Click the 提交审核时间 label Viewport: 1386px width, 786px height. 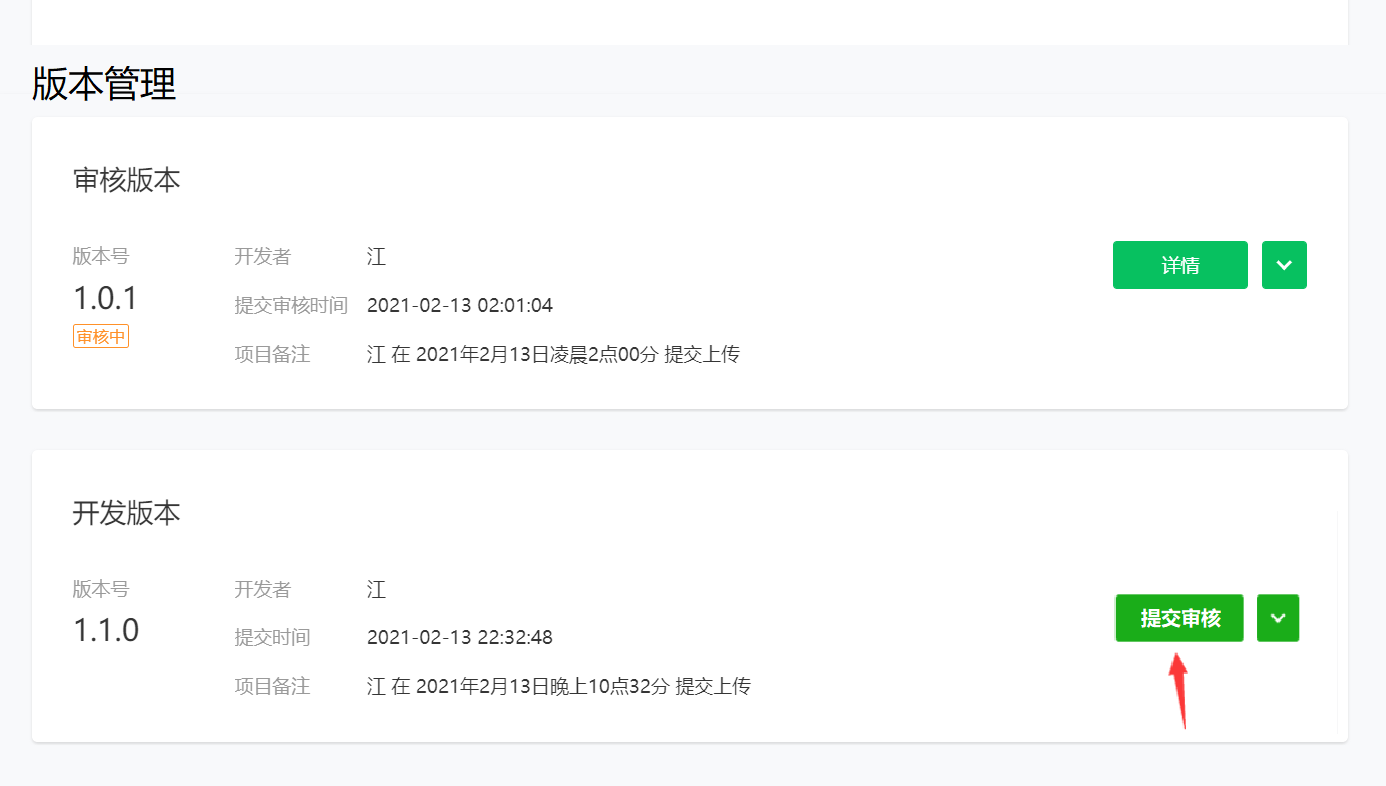(x=291, y=305)
